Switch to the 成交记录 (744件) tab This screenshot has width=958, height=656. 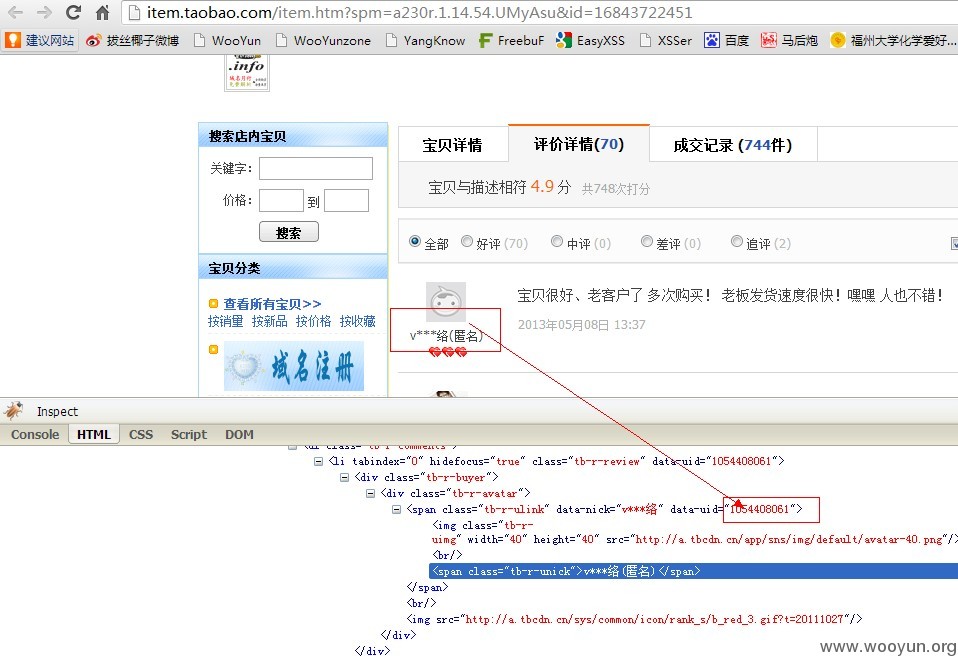coord(733,145)
